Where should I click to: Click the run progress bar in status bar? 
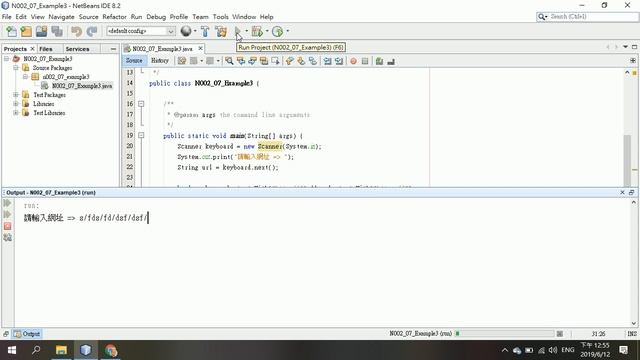[x=504, y=334]
